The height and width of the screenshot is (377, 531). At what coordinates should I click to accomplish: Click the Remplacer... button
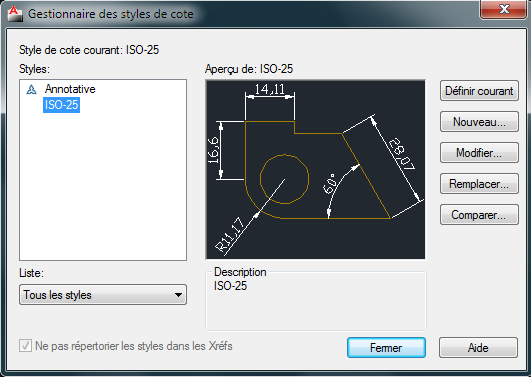click(479, 184)
